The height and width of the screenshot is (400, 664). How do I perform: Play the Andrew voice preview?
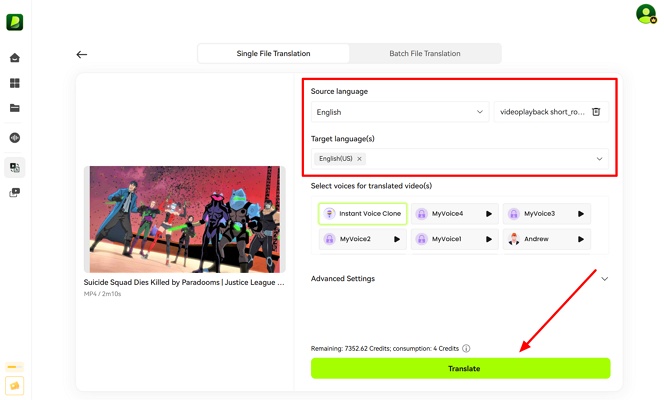(x=581, y=239)
